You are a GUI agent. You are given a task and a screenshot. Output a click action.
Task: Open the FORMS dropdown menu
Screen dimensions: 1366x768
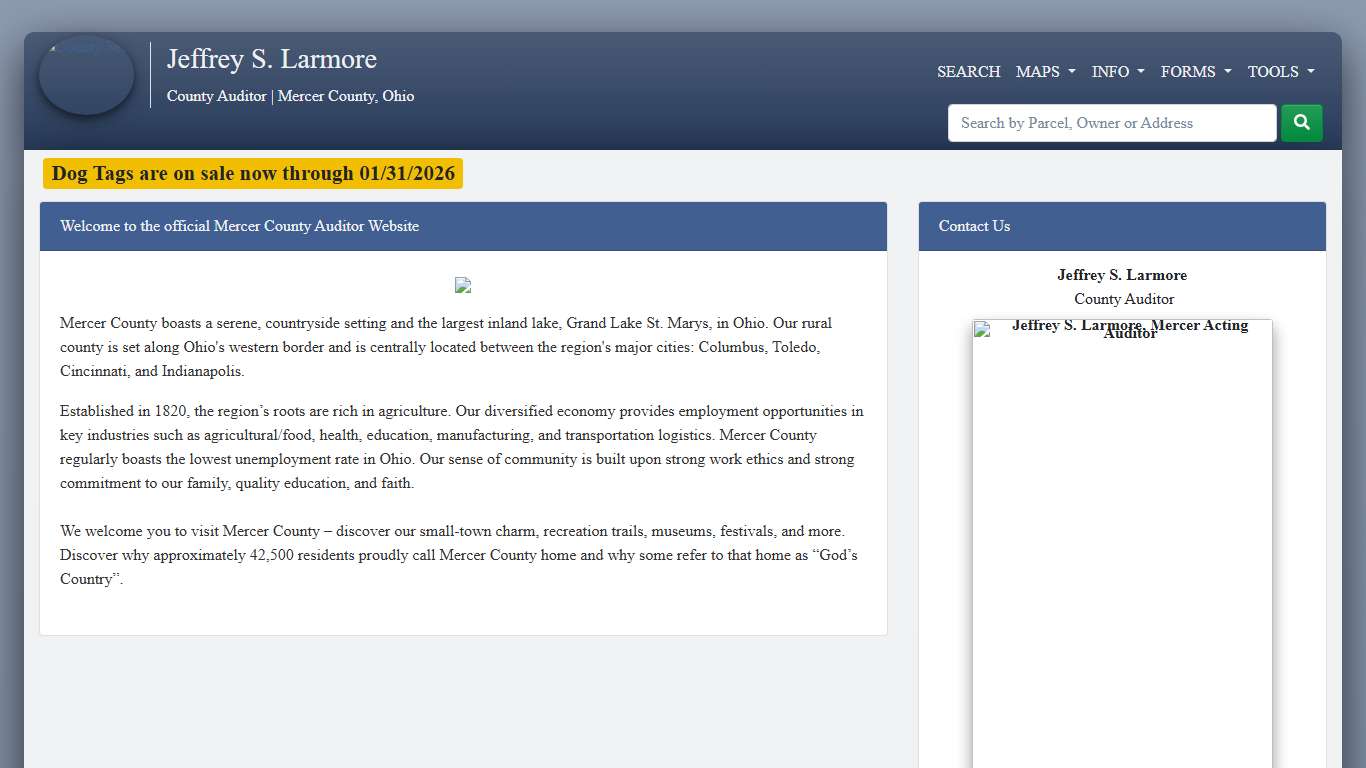(1195, 72)
